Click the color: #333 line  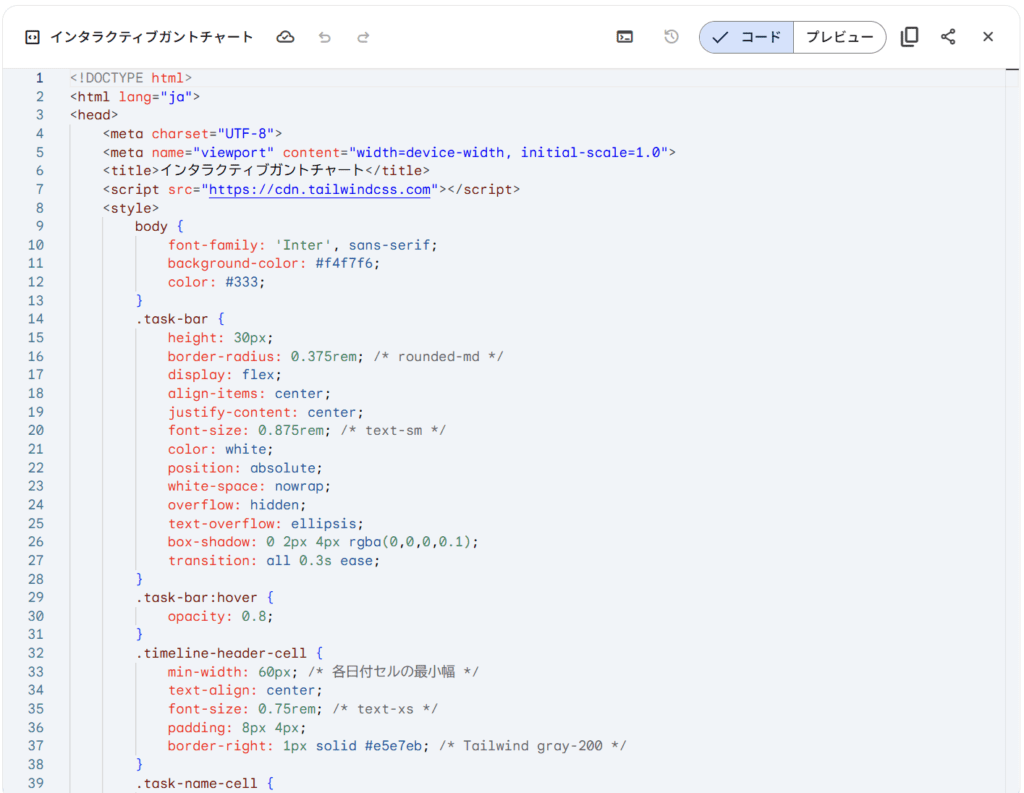tap(216, 282)
